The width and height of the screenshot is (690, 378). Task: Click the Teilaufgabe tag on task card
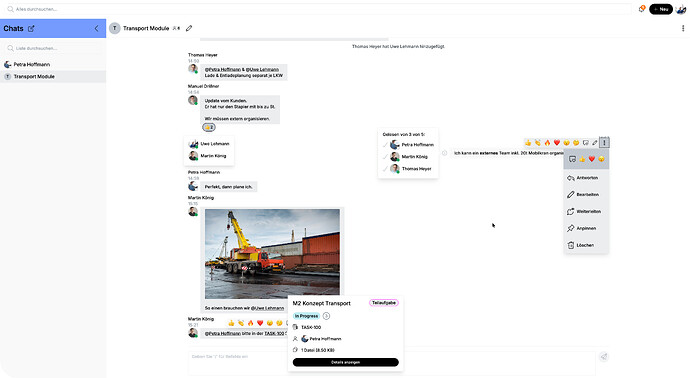coord(384,303)
